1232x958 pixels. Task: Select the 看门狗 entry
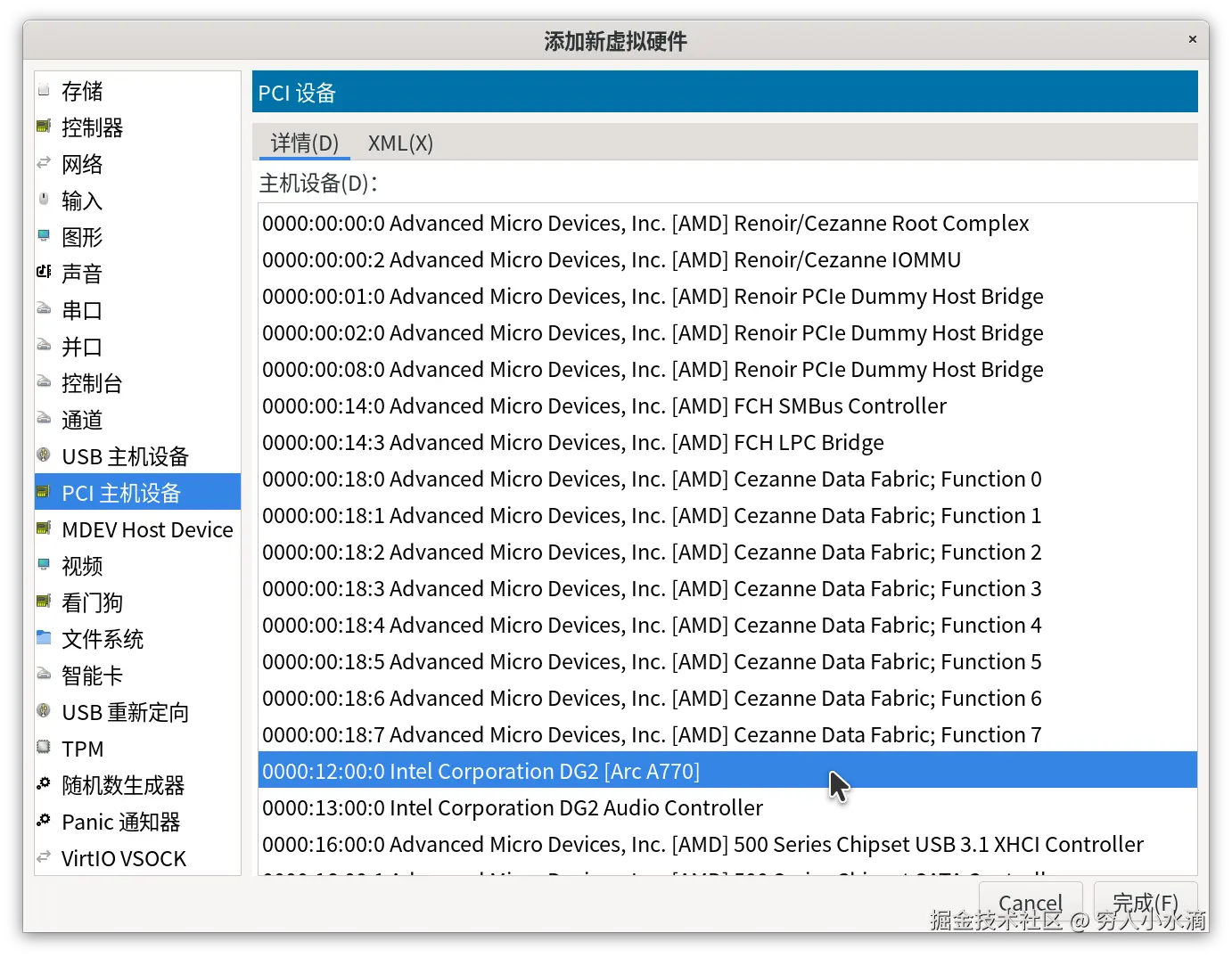tap(137, 602)
